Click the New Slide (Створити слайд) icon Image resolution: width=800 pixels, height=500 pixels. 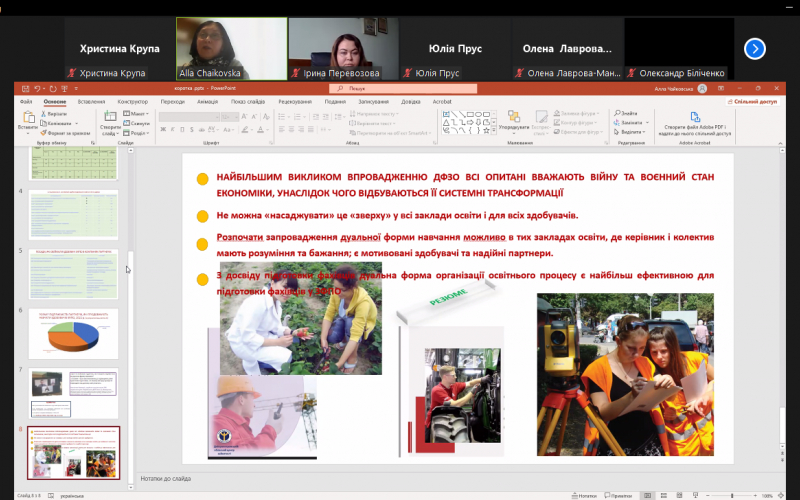pyautogui.click(x=110, y=116)
